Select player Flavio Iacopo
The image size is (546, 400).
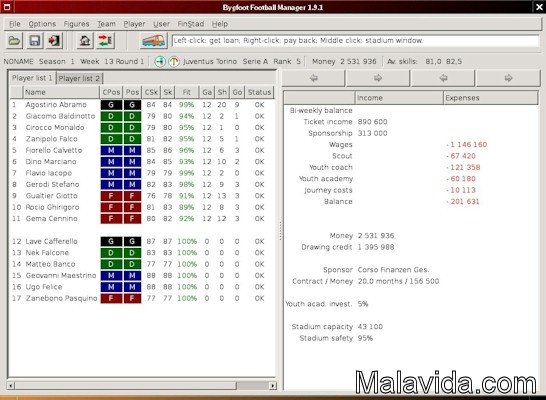[142, 173]
